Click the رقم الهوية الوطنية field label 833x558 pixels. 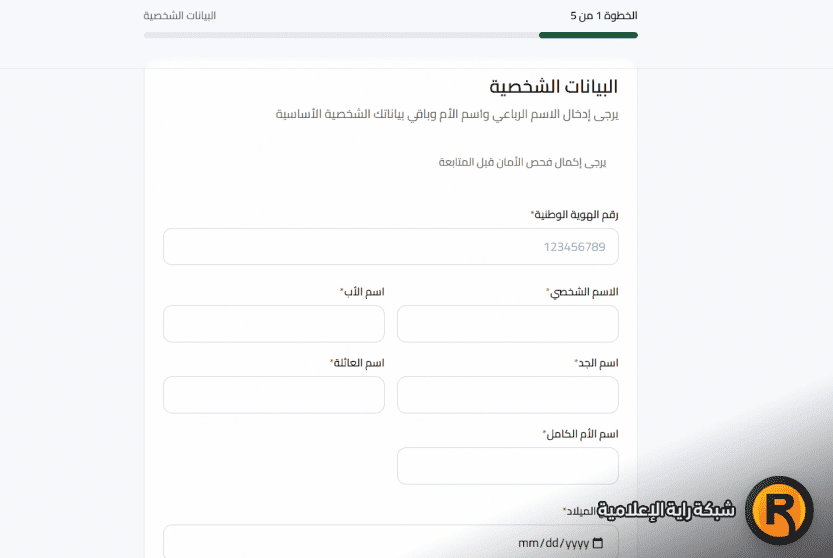click(x=575, y=215)
